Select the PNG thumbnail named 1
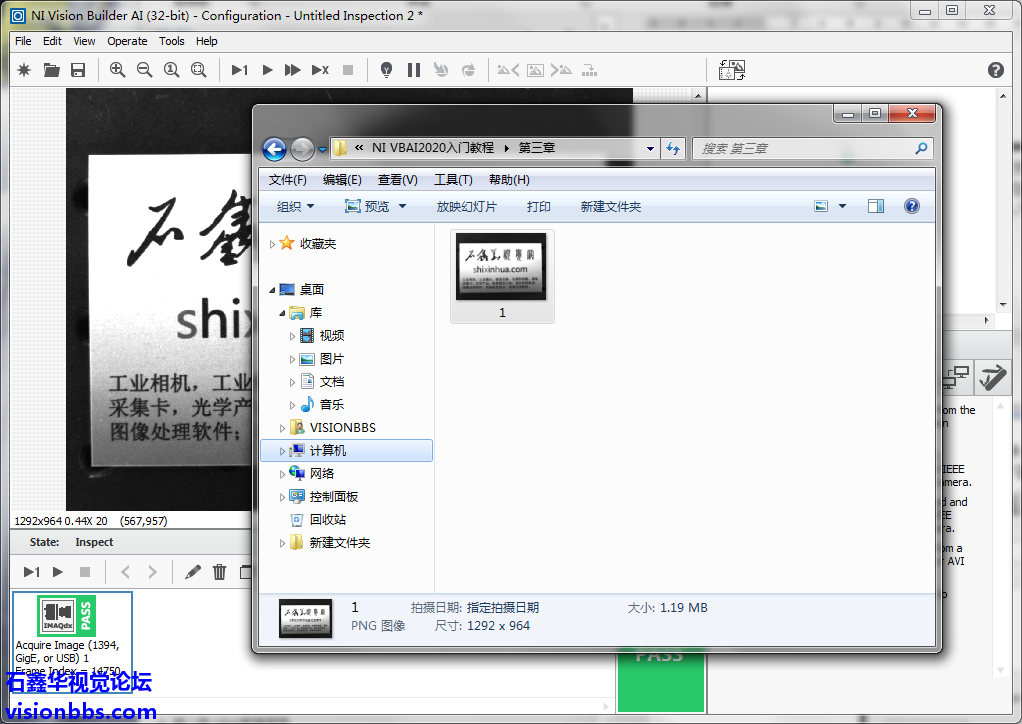The height and width of the screenshot is (724, 1022). pos(501,268)
